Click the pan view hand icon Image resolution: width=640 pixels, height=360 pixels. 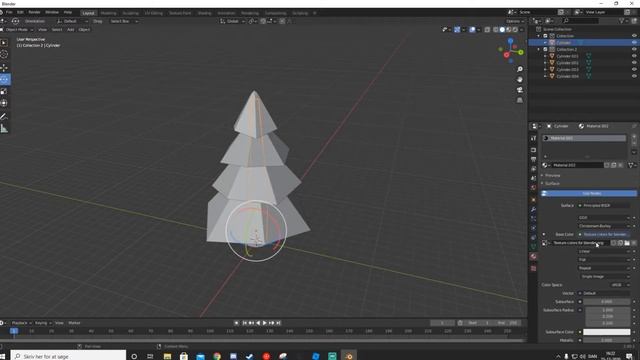tap(520, 80)
